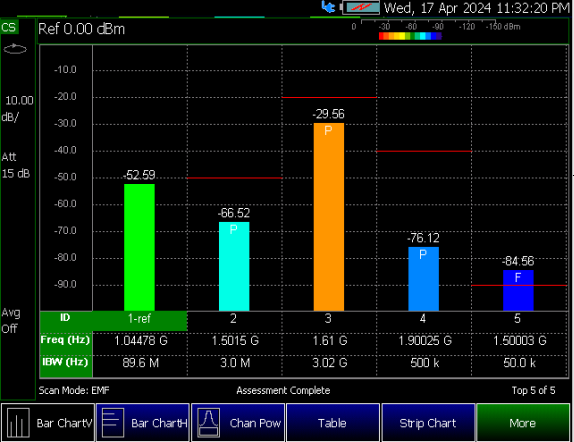Switch to Bar ChartH view
The height and width of the screenshot is (442, 574).
coord(143,423)
